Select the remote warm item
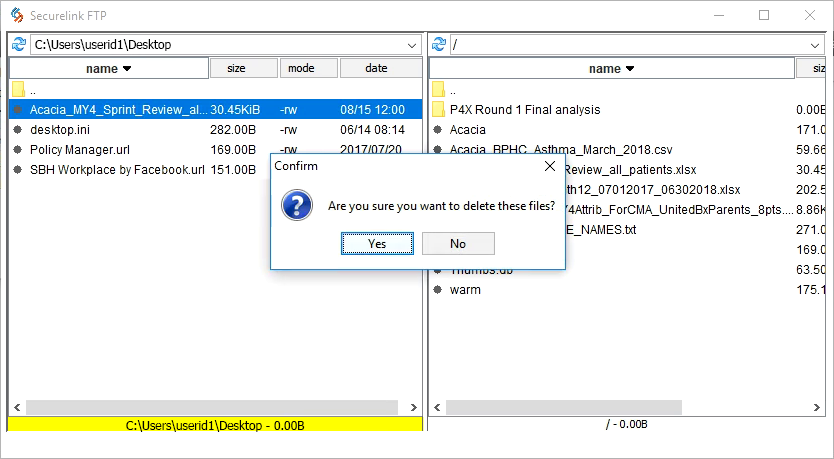 tap(465, 290)
